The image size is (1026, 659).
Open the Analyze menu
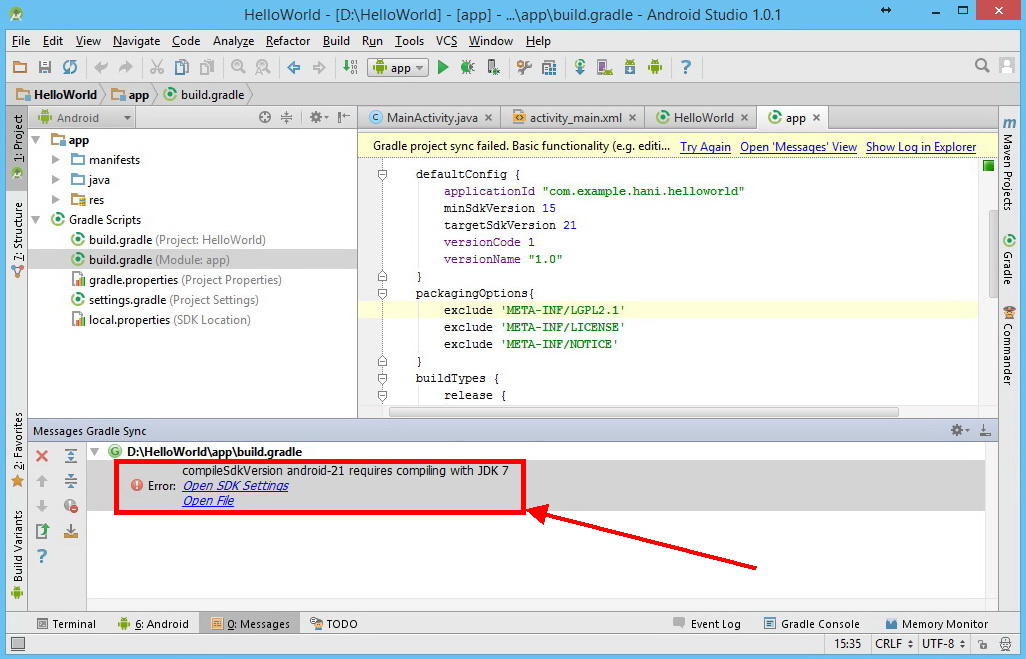pos(233,41)
